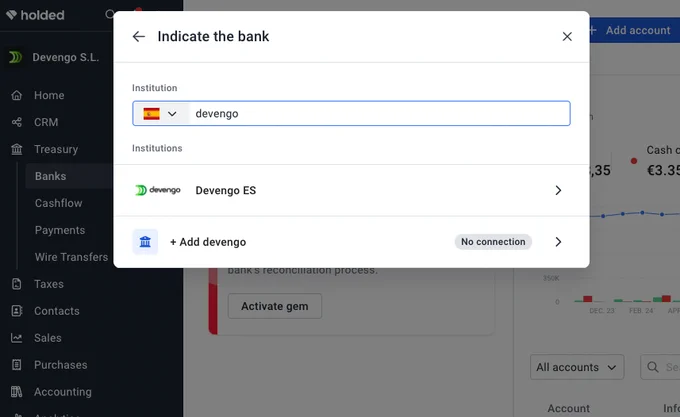This screenshot has height=417, width=680.
Task: Click the Devengo logo in results
Action: coord(157,190)
